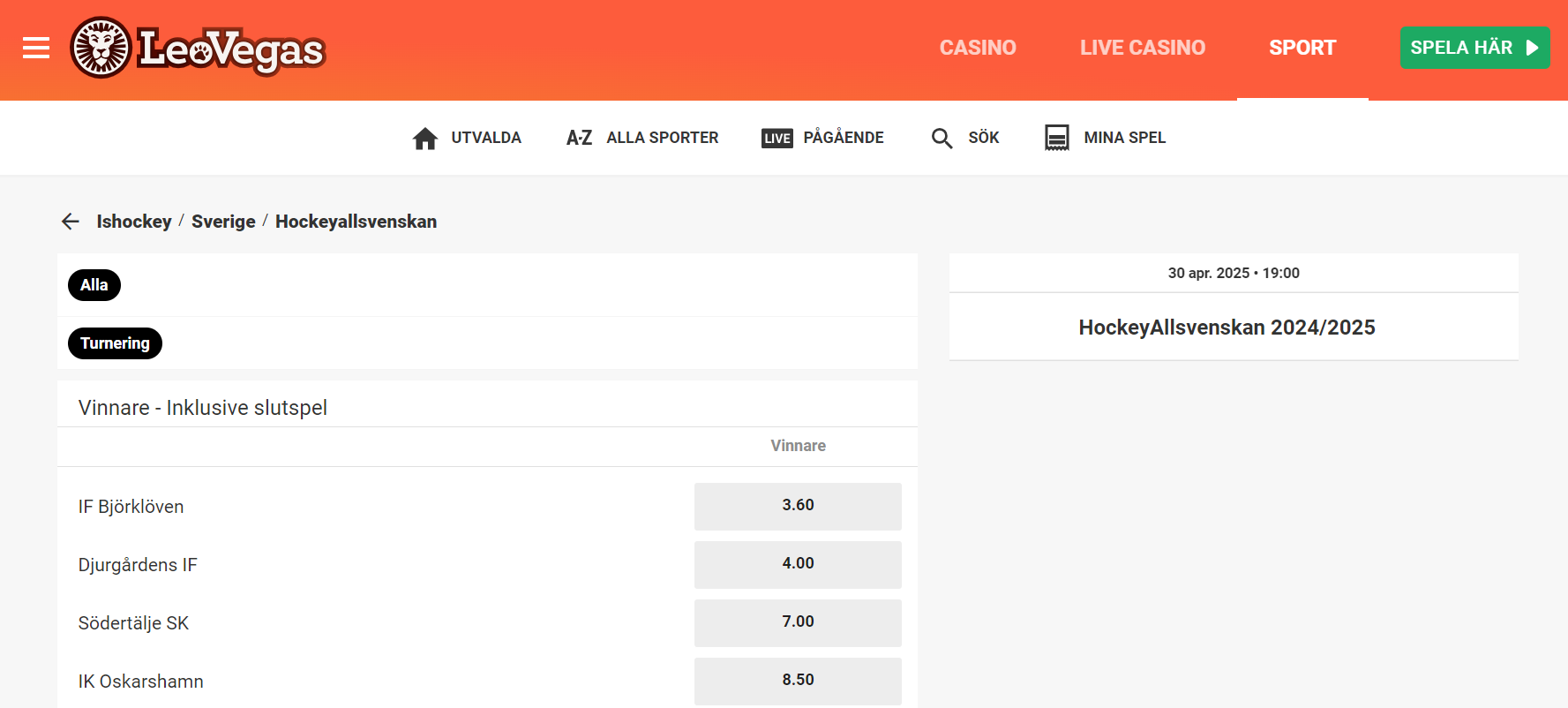Switch to Live Casino
This screenshot has width=1568, height=708.
pyautogui.click(x=1143, y=48)
